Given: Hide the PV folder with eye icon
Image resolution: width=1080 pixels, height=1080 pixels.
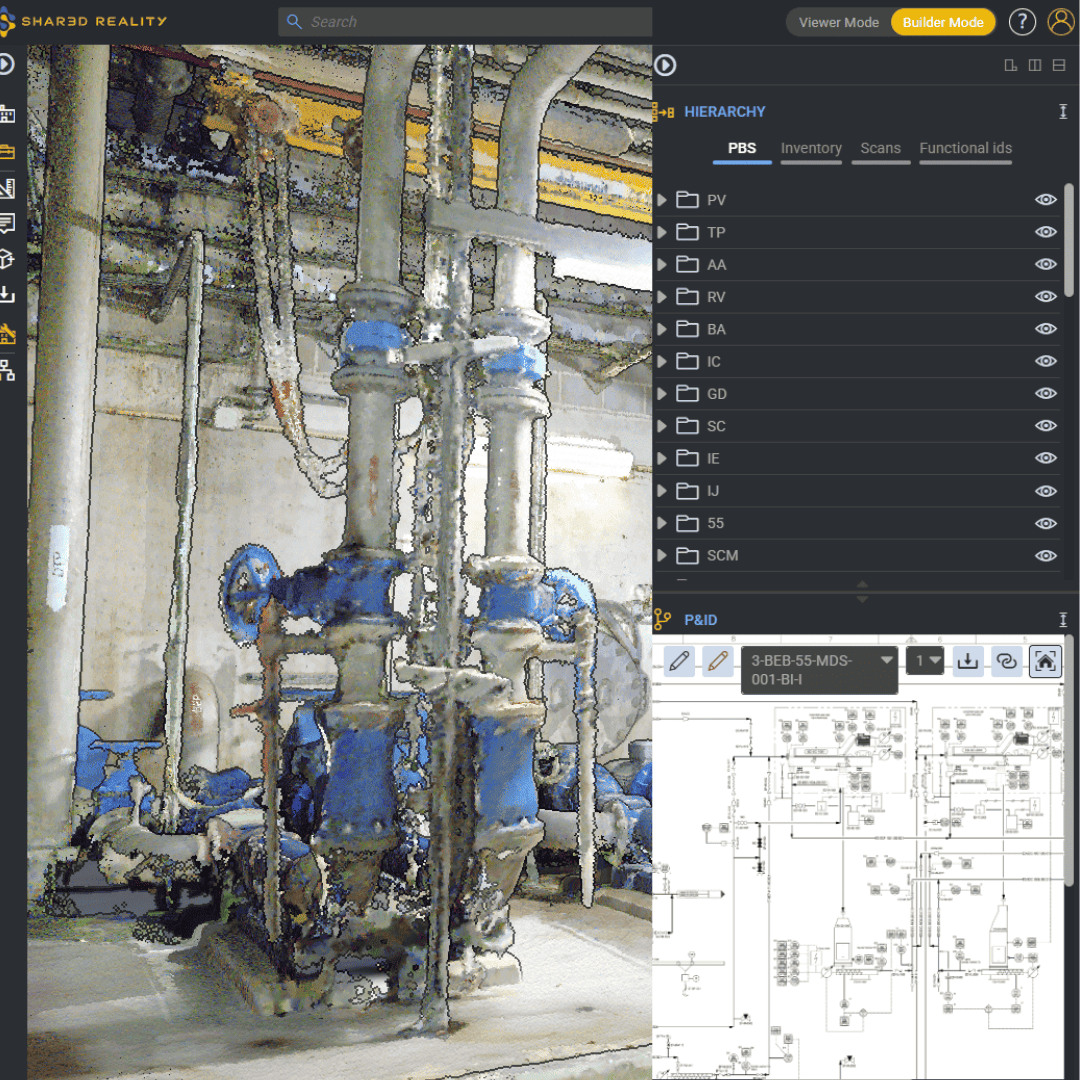Looking at the screenshot, I should click(x=1045, y=200).
